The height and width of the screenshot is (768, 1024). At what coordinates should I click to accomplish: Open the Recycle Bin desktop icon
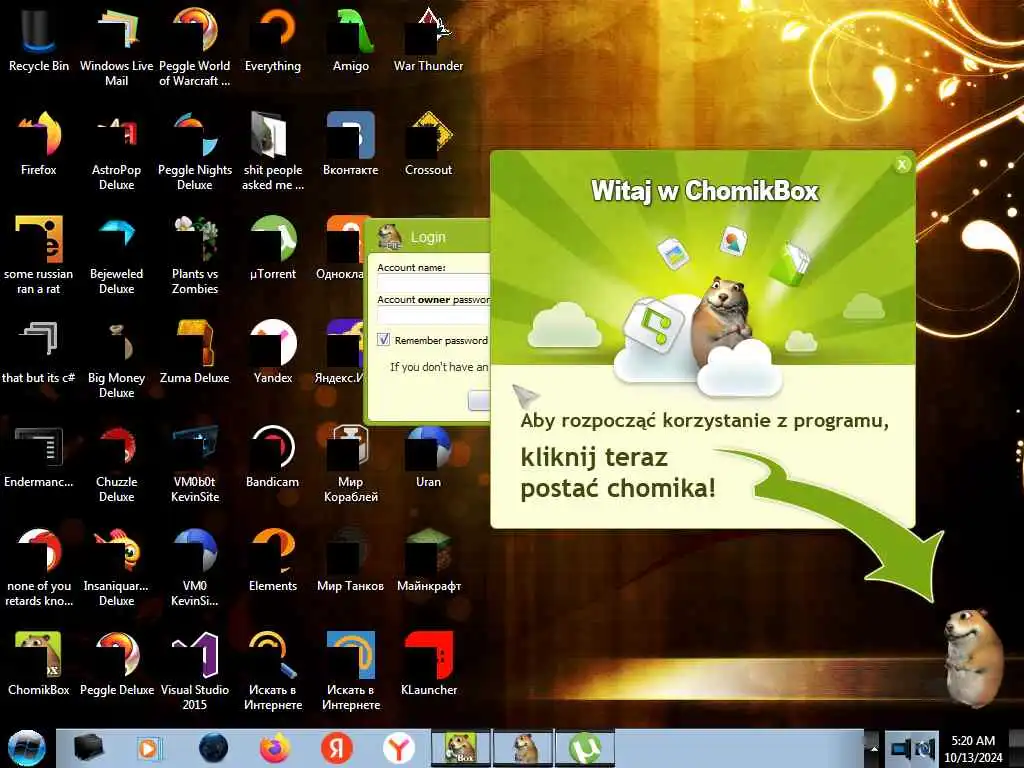pyautogui.click(x=39, y=39)
